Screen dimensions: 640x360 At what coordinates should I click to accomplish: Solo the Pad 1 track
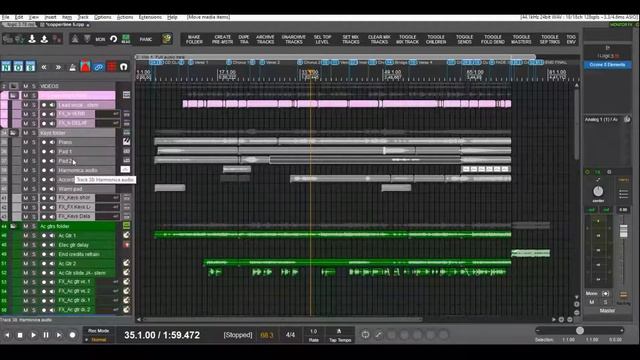pyautogui.click(x=34, y=151)
